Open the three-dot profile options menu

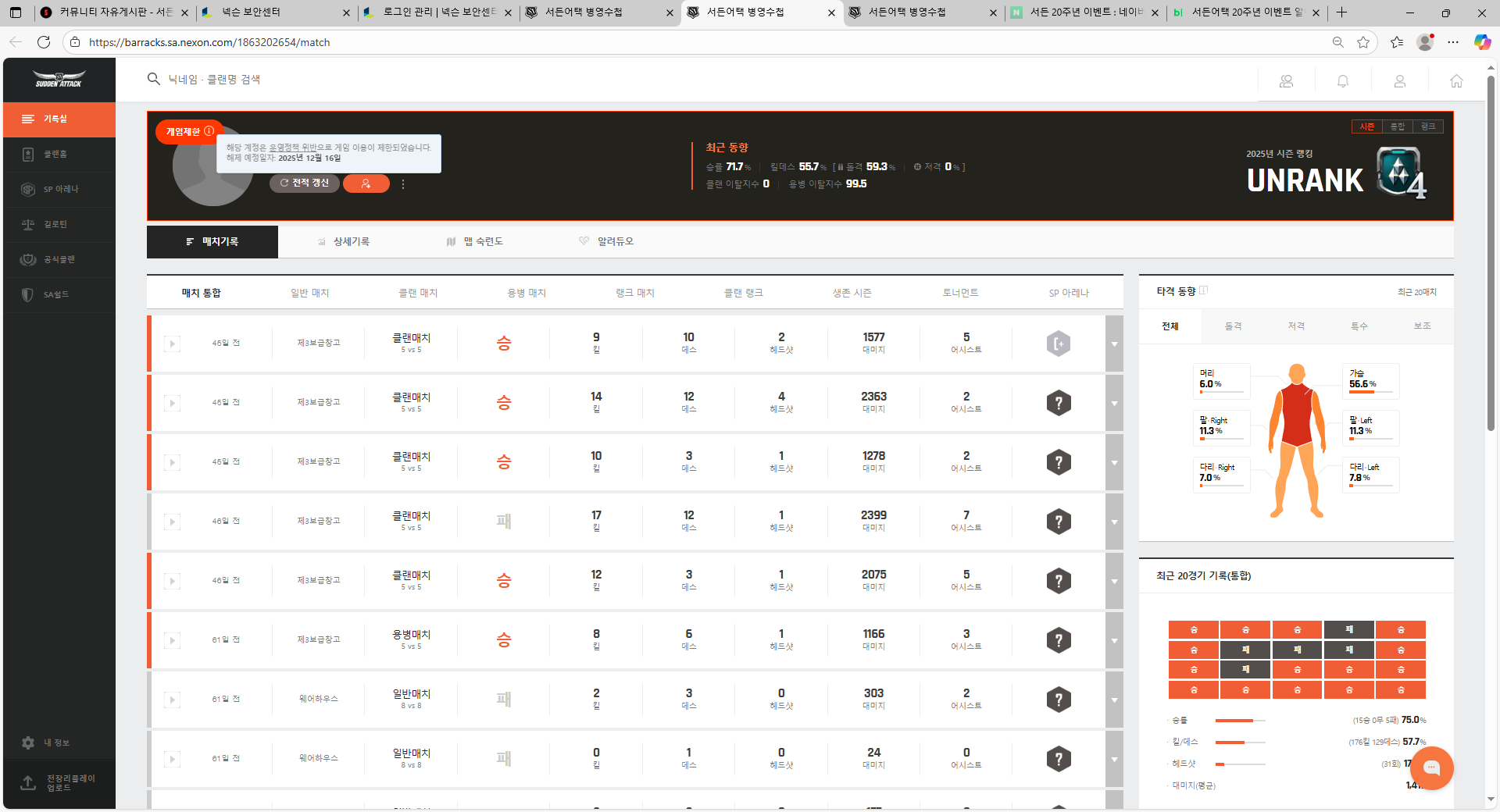coord(403,184)
